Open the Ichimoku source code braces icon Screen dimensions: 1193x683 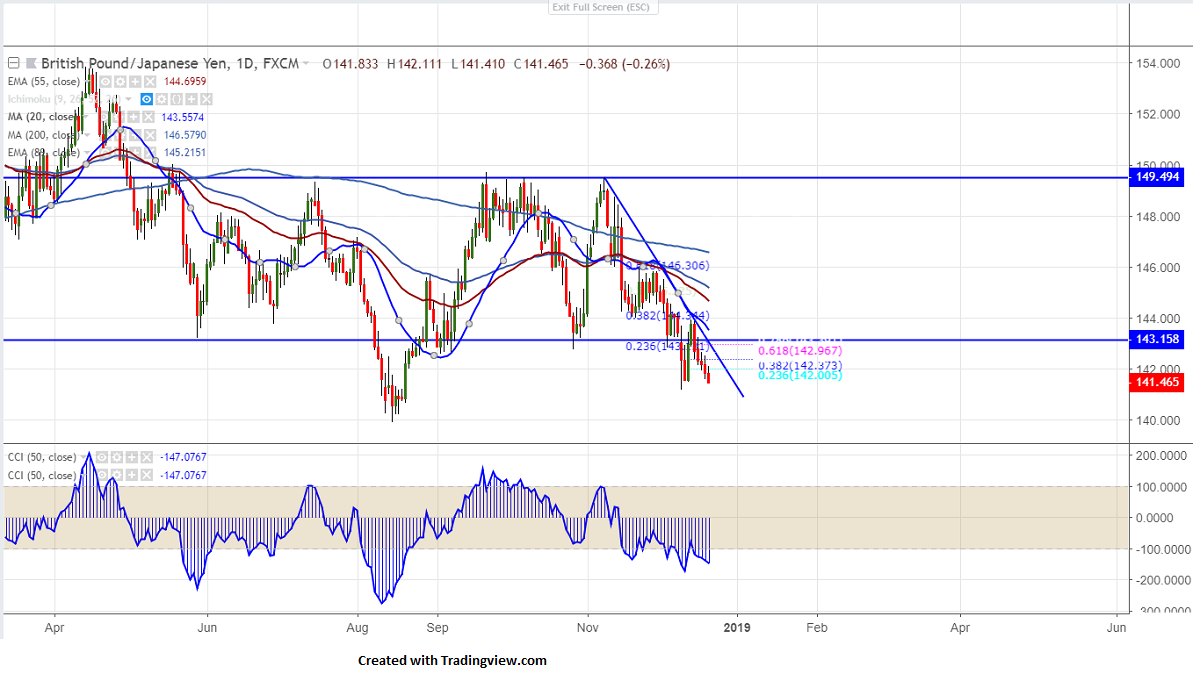pos(177,99)
